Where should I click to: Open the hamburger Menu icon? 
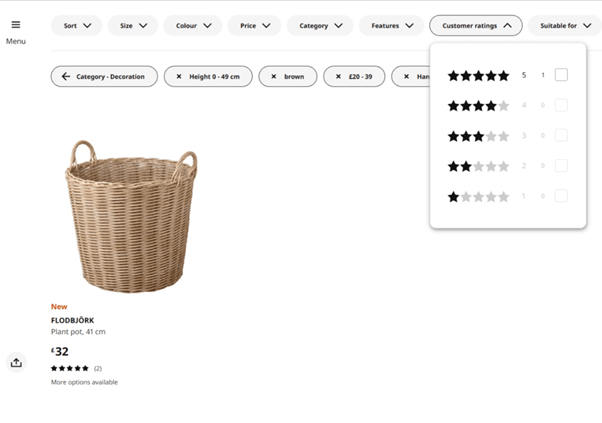click(x=15, y=25)
